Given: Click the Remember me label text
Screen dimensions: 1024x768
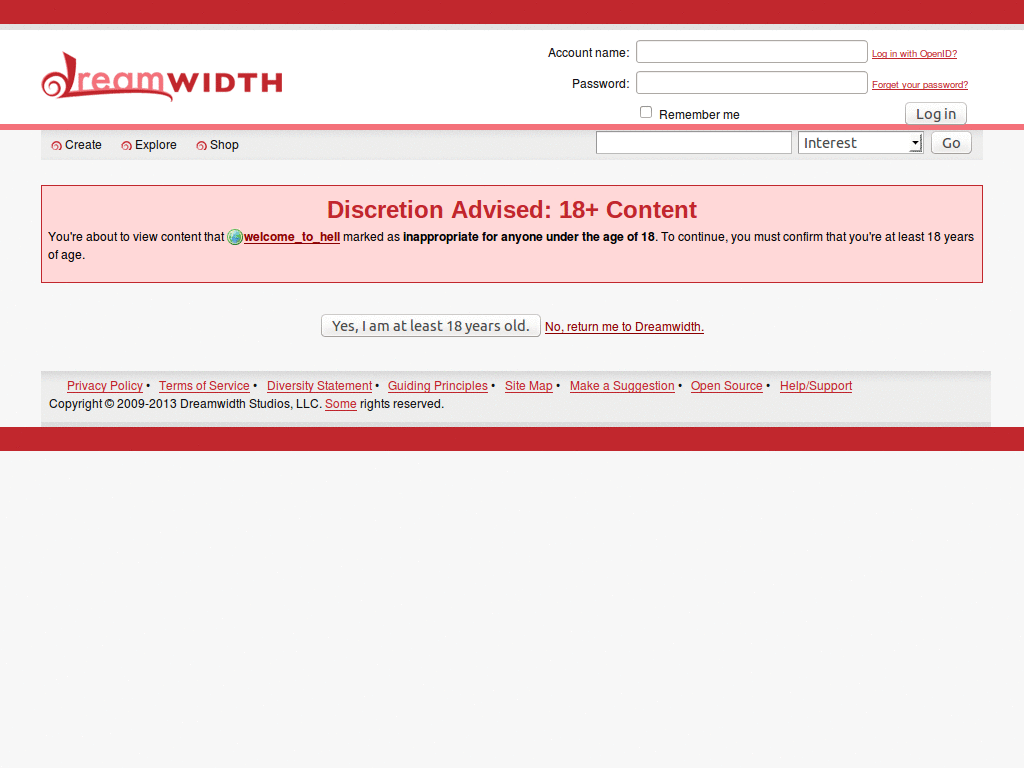Looking at the screenshot, I should (x=699, y=115).
